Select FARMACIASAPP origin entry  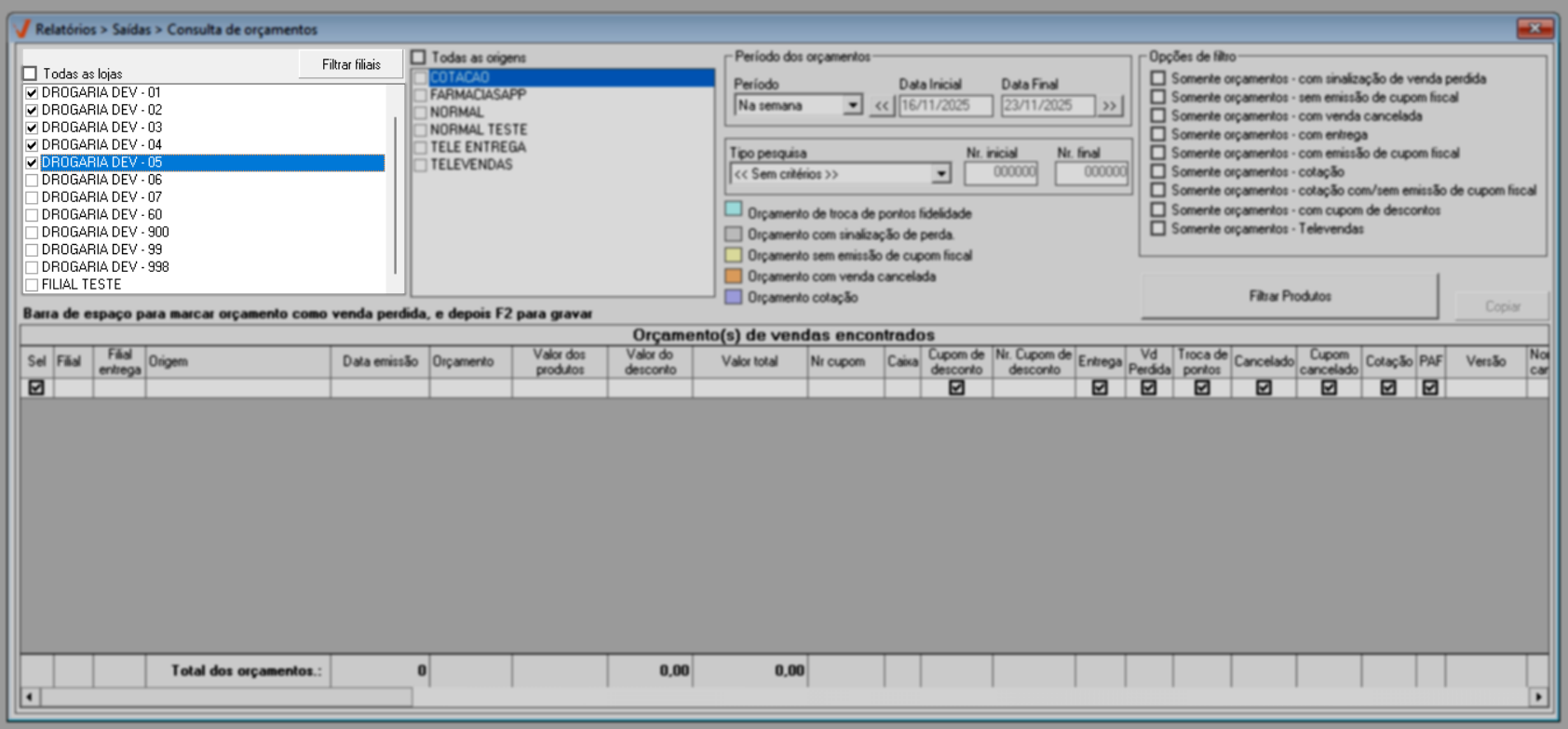[477, 95]
